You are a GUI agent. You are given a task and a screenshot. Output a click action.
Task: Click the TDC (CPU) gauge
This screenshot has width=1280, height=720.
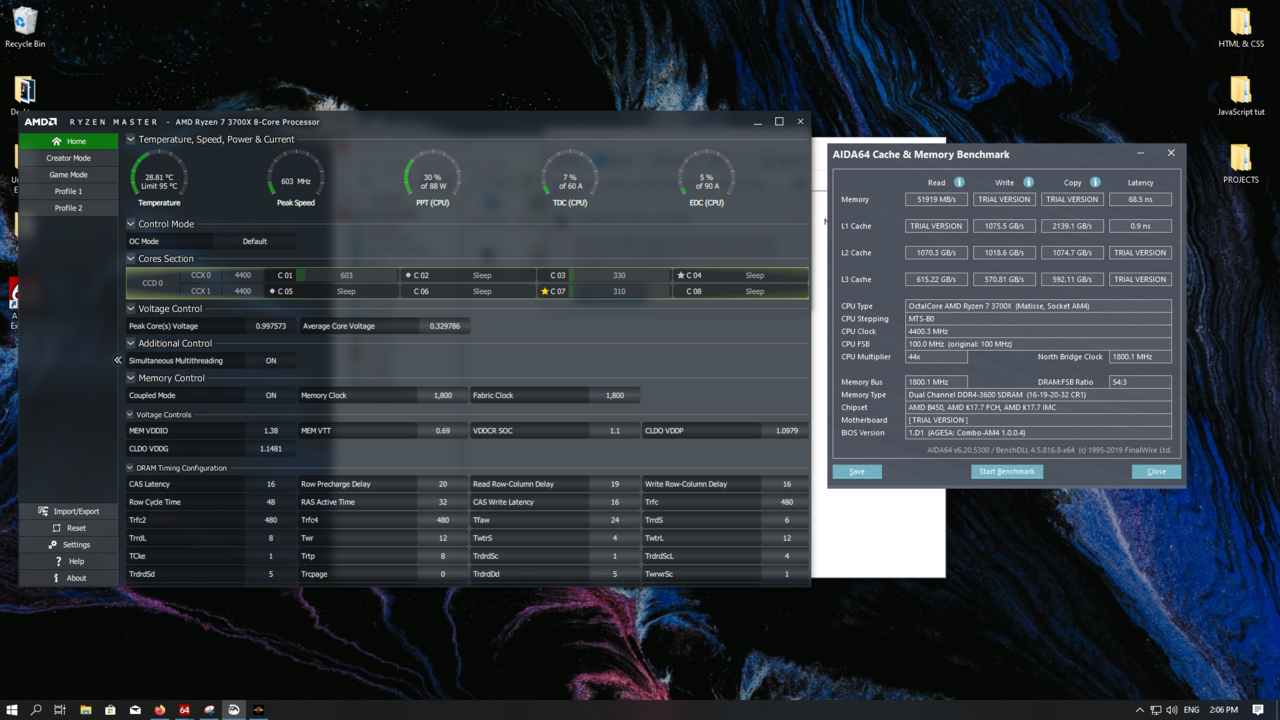click(x=569, y=178)
